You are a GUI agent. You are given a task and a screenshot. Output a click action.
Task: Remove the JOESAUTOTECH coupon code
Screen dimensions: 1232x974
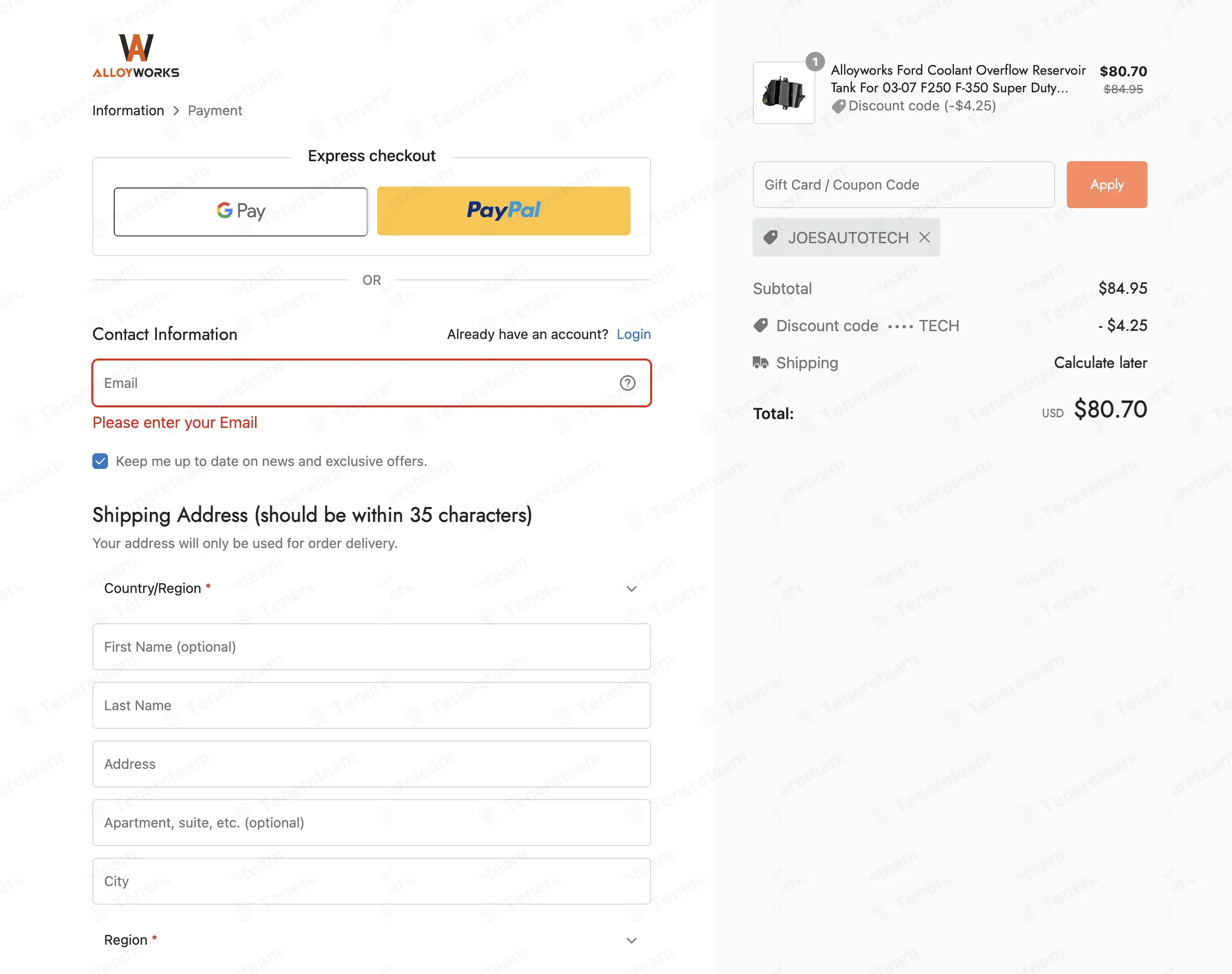coord(925,238)
